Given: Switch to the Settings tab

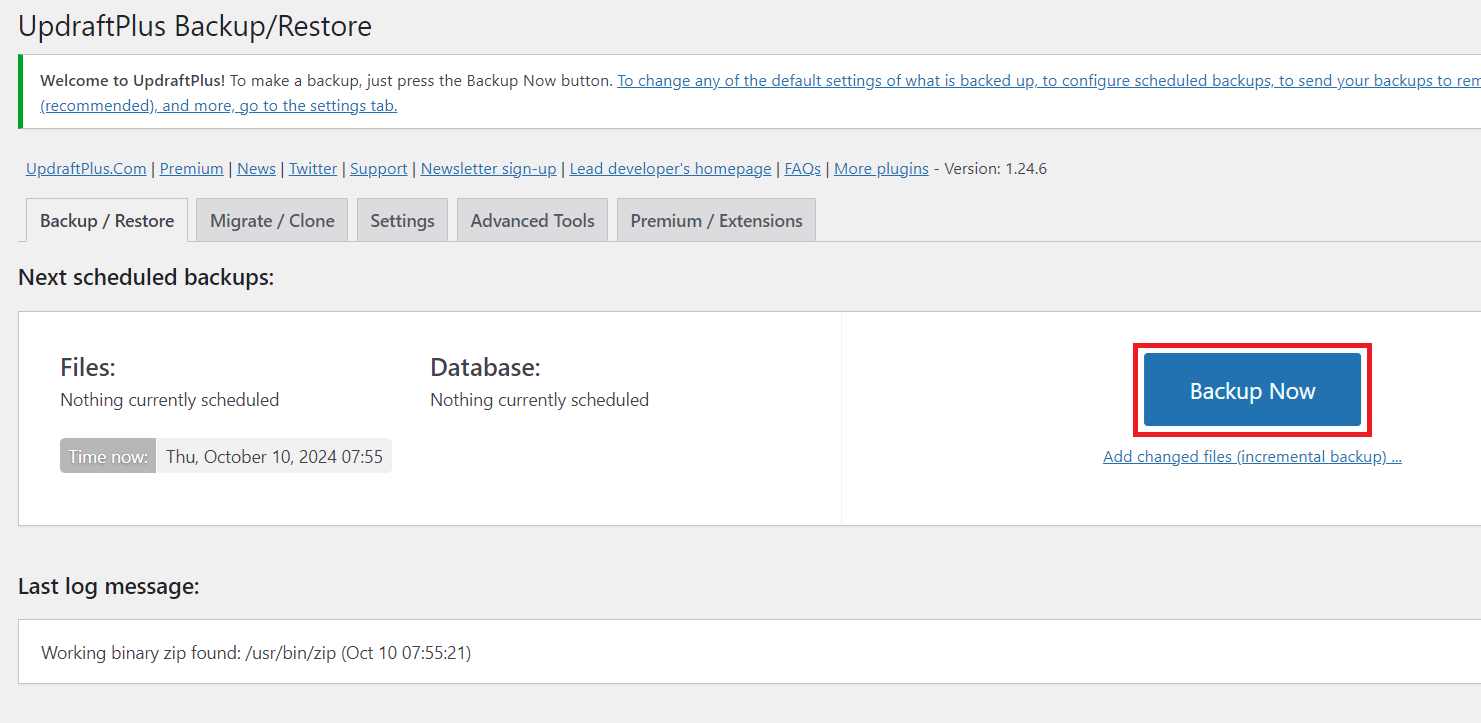Looking at the screenshot, I should [402, 219].
